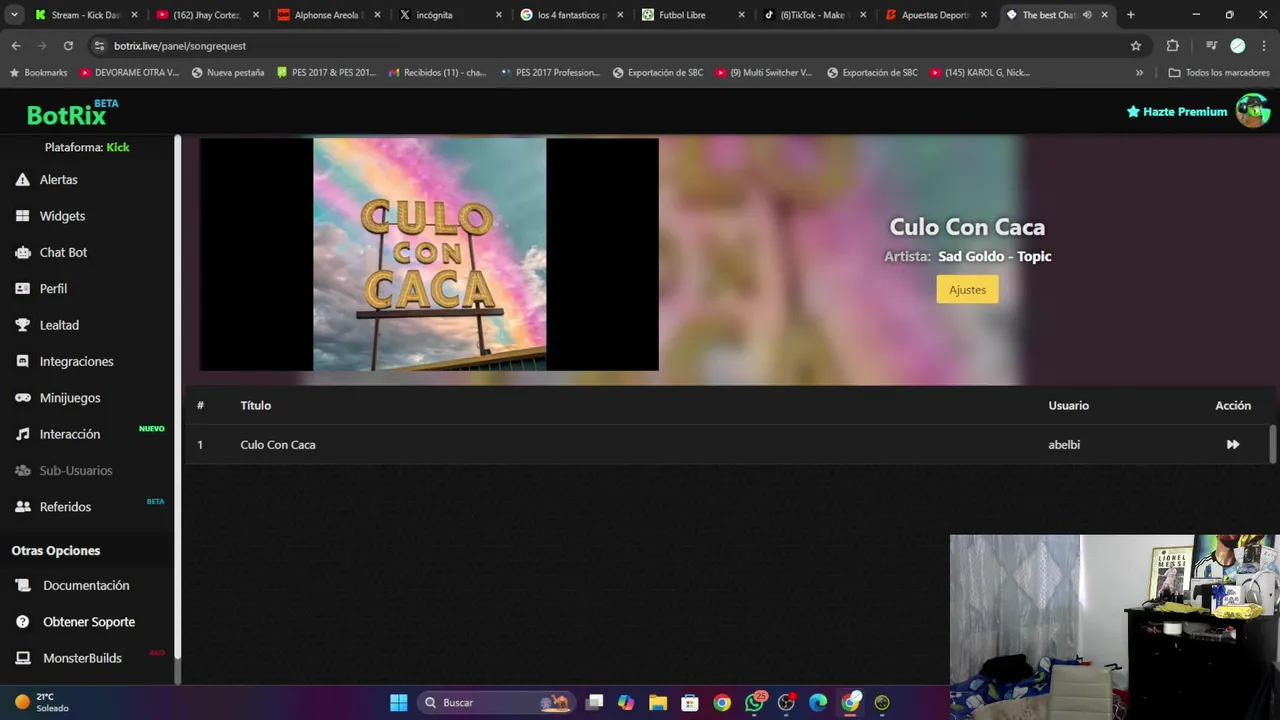Open the weather widget on taskbar

coord(40,702)
